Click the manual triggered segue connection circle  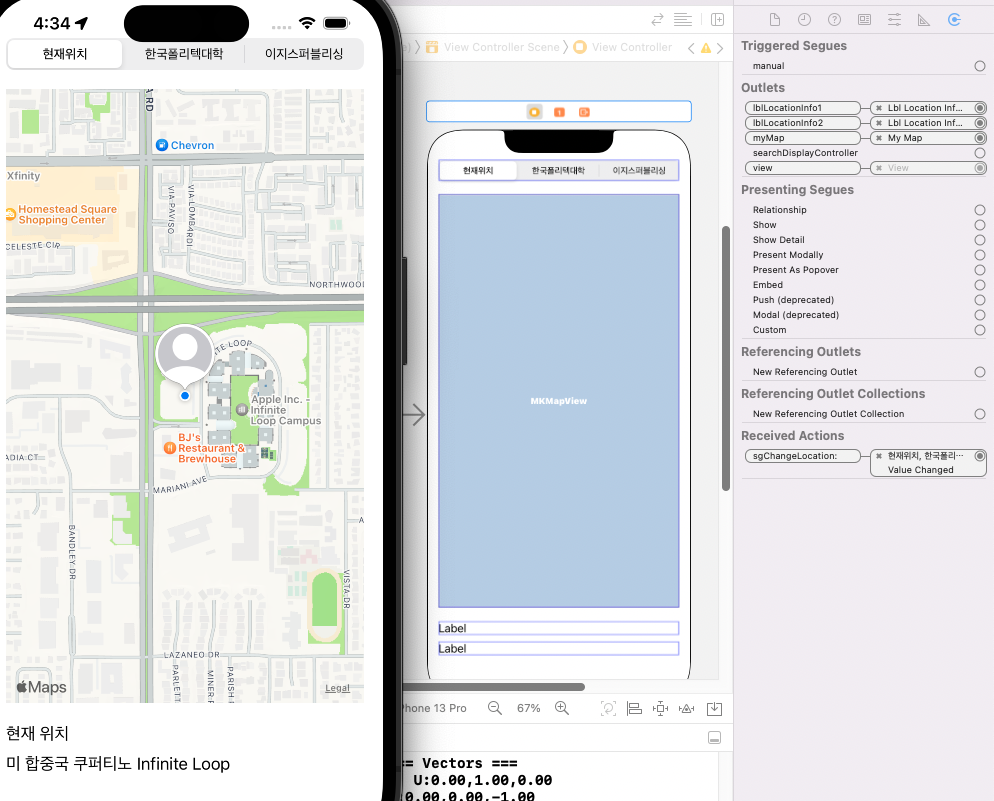(980, 66)
